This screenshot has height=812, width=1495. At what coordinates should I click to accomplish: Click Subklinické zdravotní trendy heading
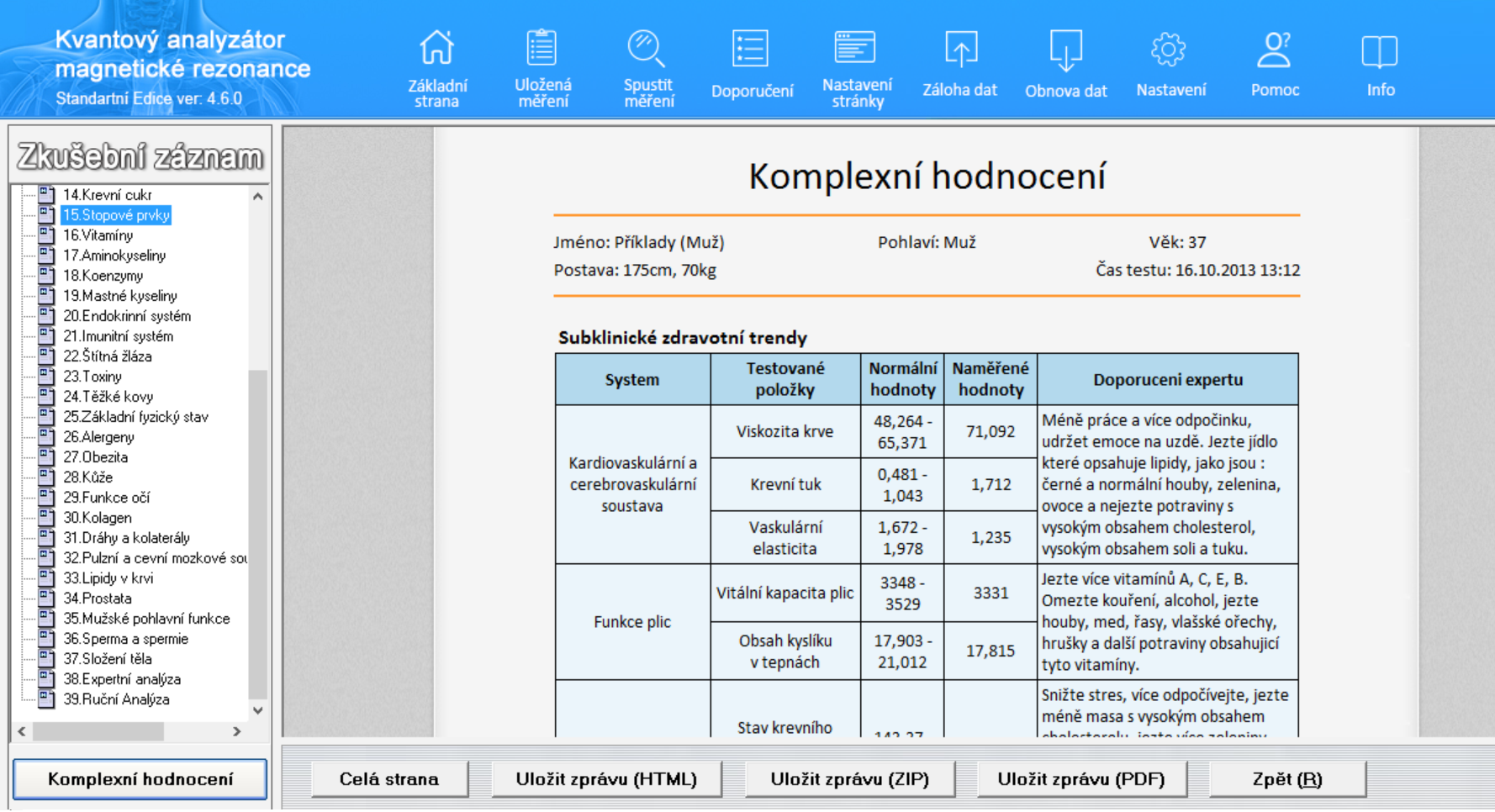[683, 338]
